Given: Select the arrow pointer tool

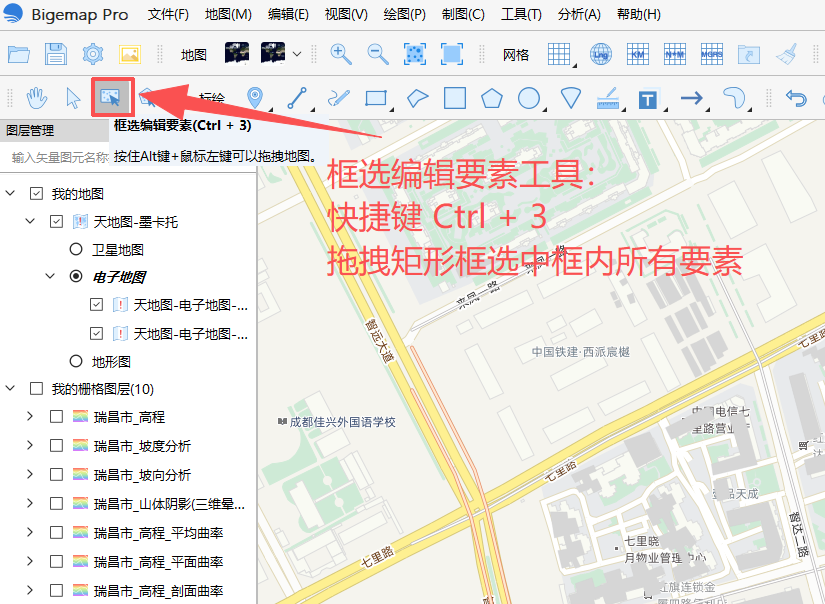Looking at the screenshot, I should pyautogui.click(x=74, y=98).
